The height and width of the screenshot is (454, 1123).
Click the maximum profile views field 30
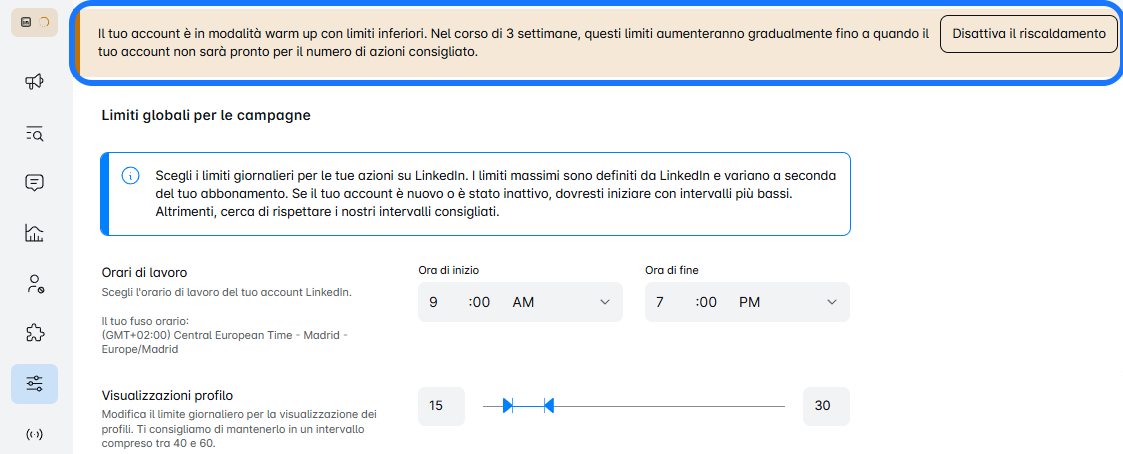point(825,406)
